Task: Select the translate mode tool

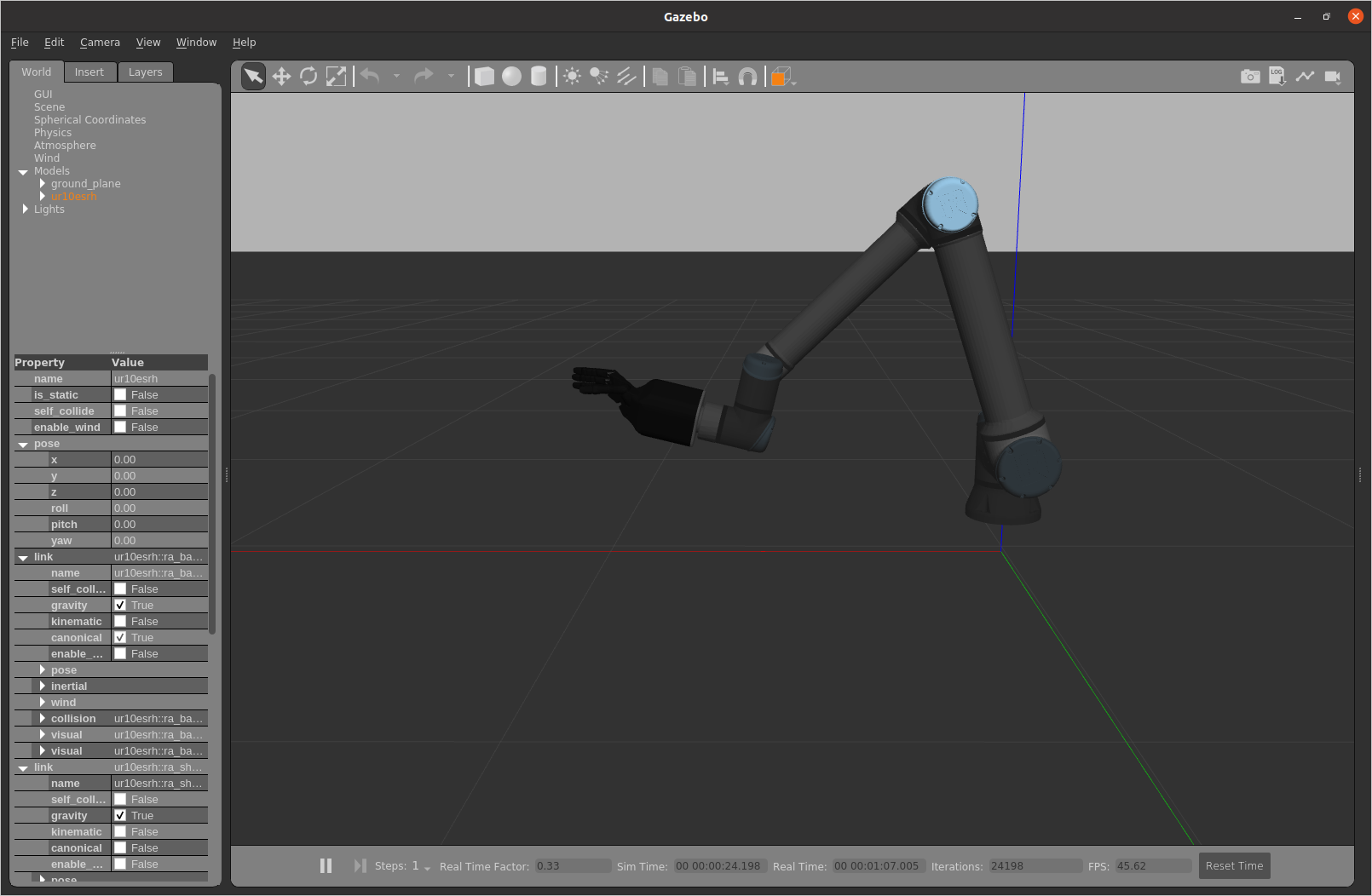Action: point(281,77)
